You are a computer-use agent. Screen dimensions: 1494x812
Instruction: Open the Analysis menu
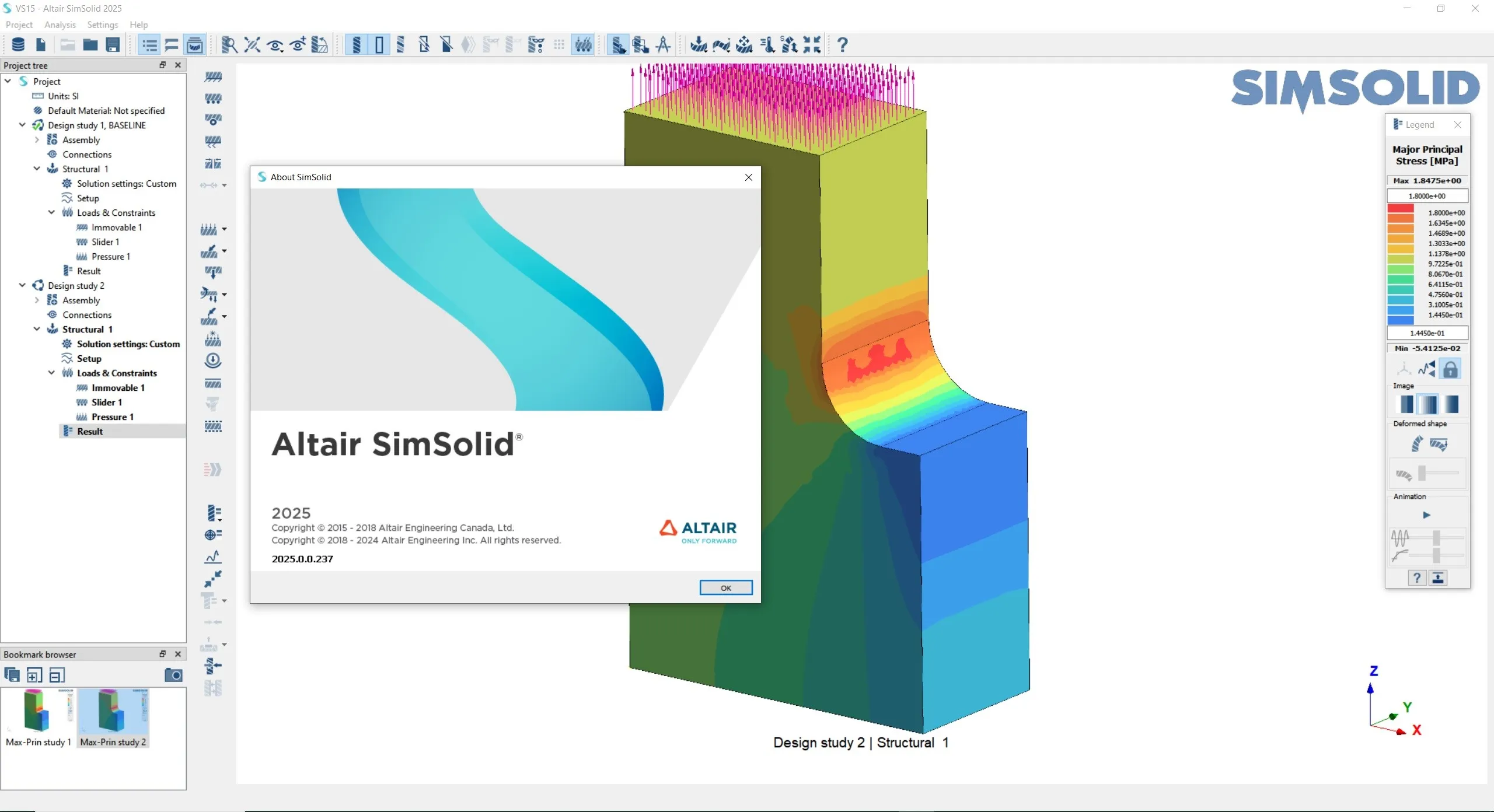(x=60, y=24)
